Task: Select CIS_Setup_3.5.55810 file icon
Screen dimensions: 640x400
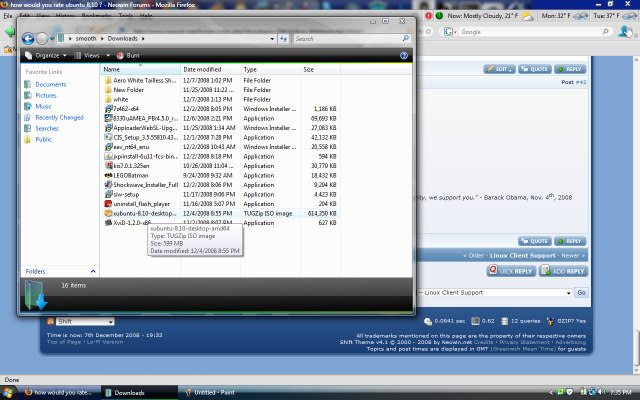Action: tap(108, 138)
